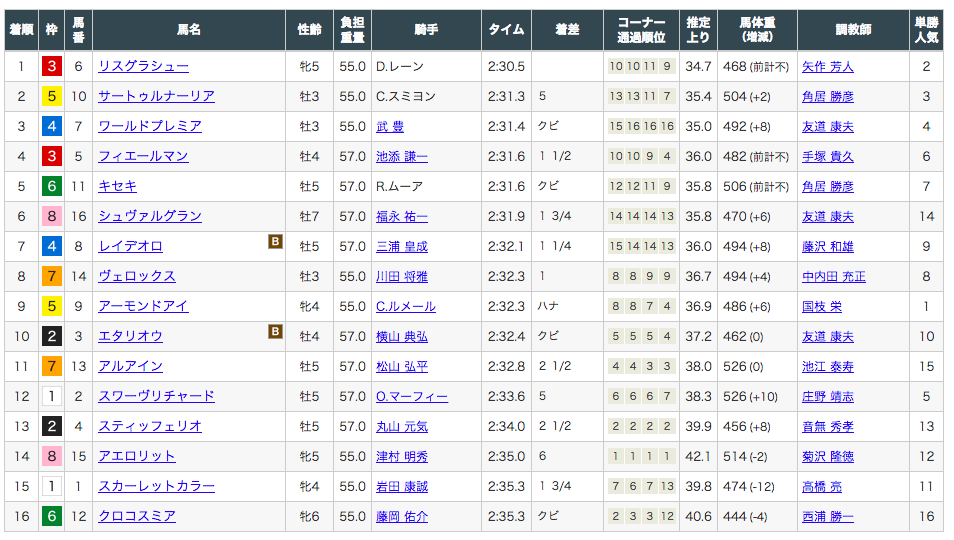The image size is (954, 540).
Task: Open the クロコスミア horse link
Action: (x=137, y=516)
